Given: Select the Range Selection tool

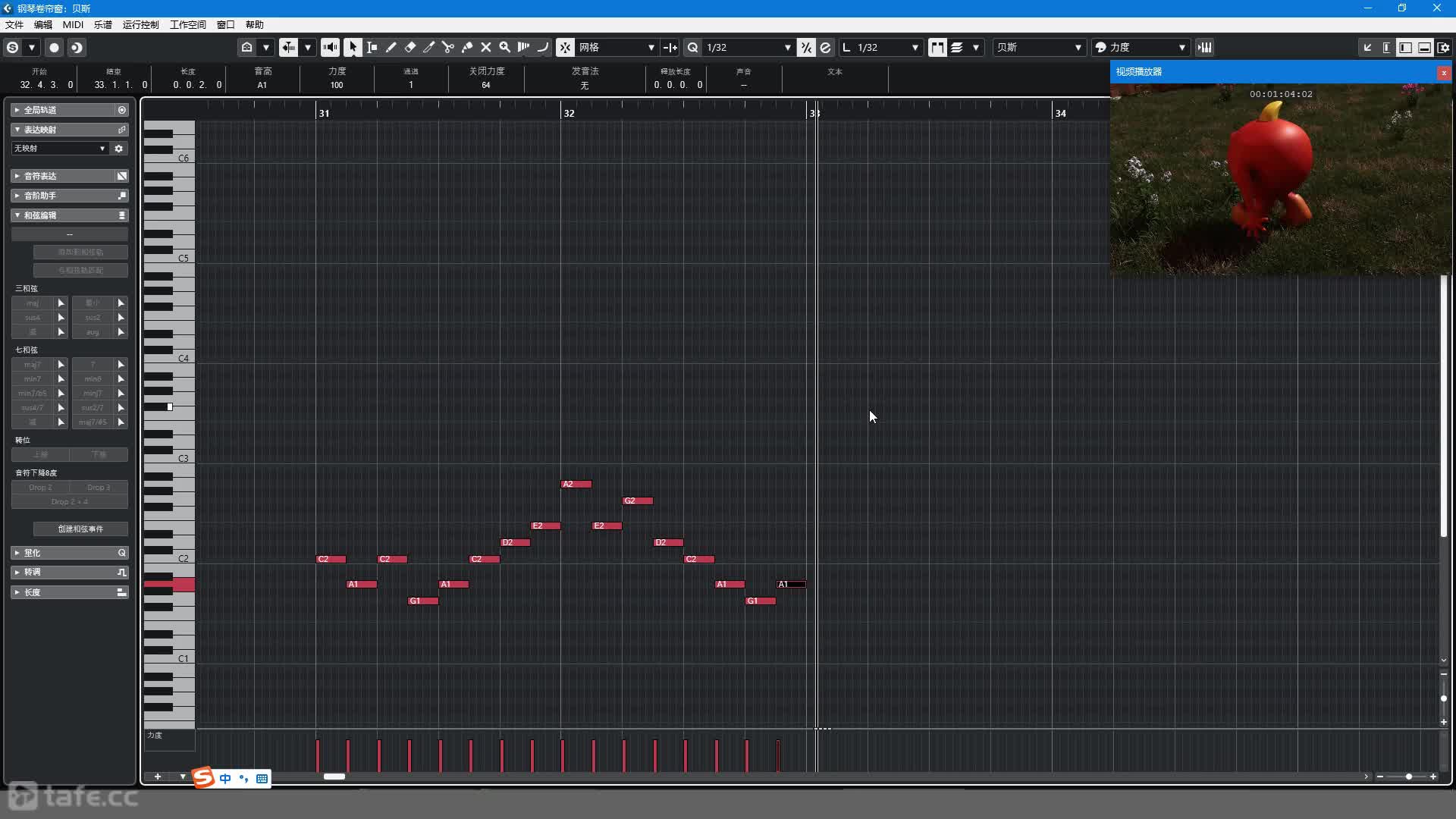Looking at the screenshot, I should [x=372, y=47].
